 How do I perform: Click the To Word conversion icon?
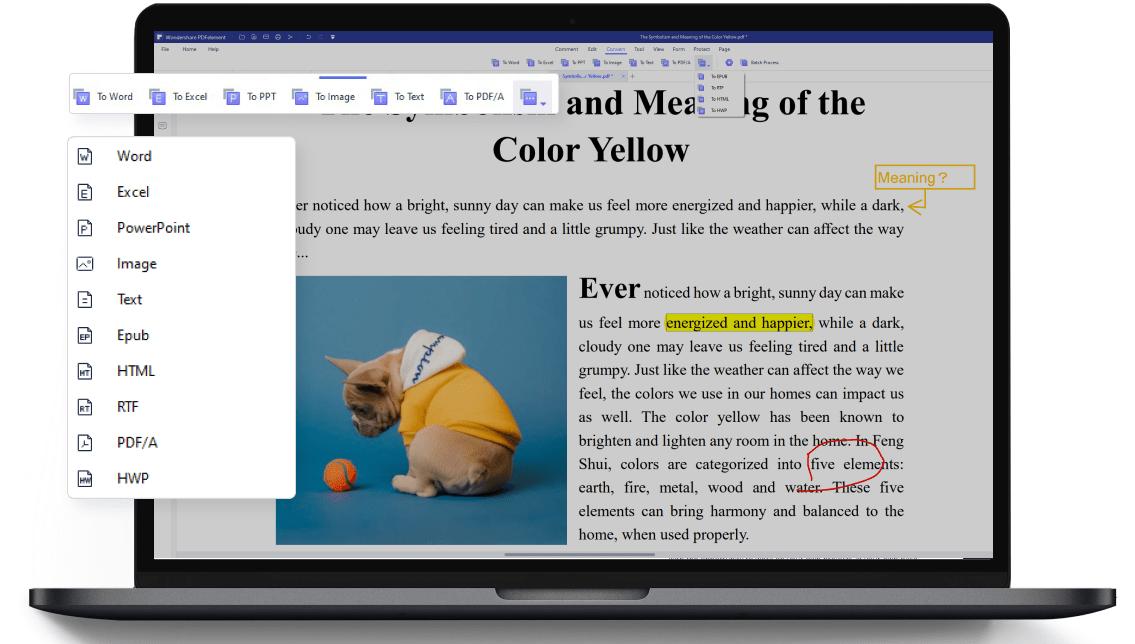coord(82,97)
